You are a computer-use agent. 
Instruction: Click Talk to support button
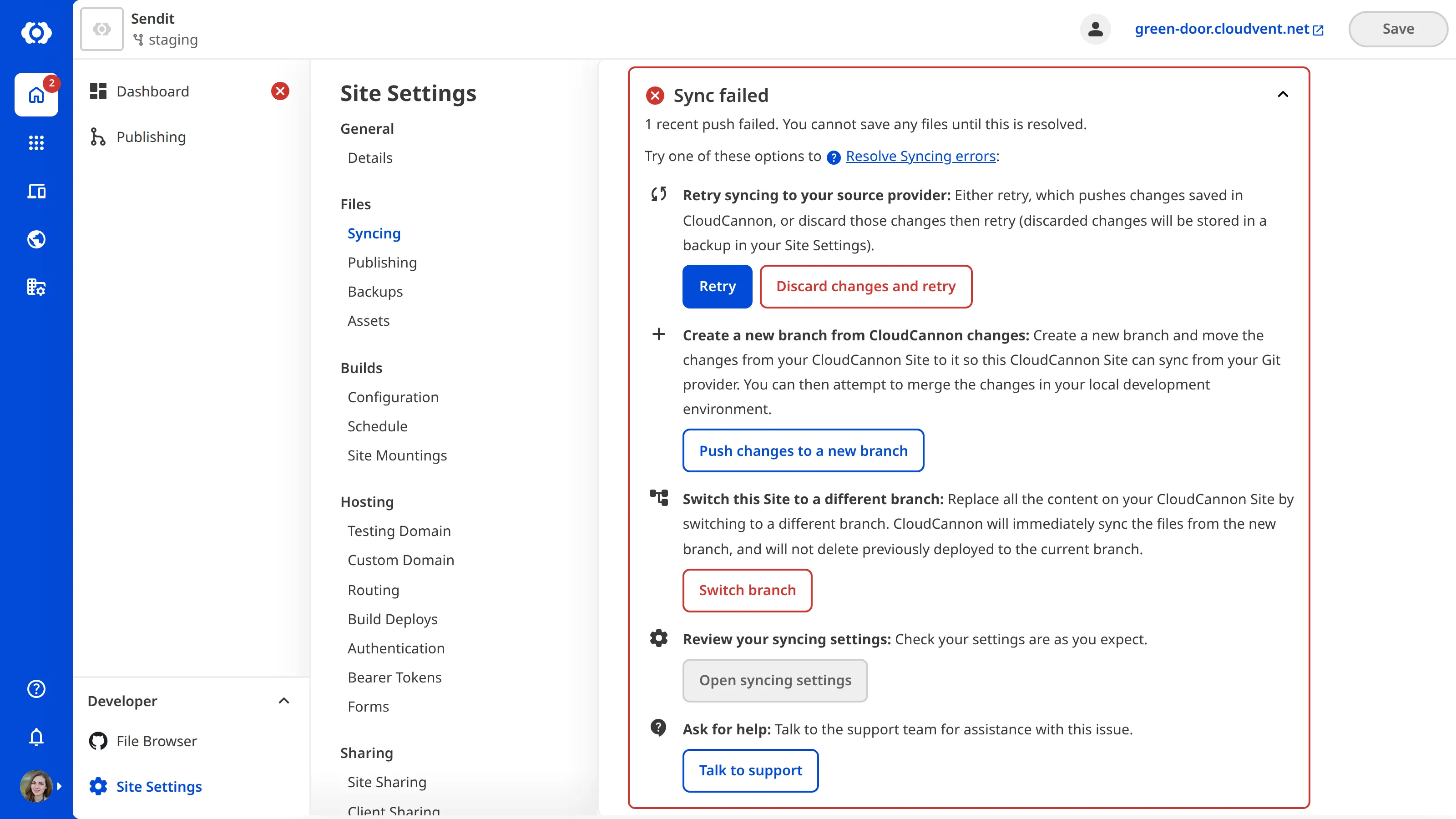(x=751, y=770)
